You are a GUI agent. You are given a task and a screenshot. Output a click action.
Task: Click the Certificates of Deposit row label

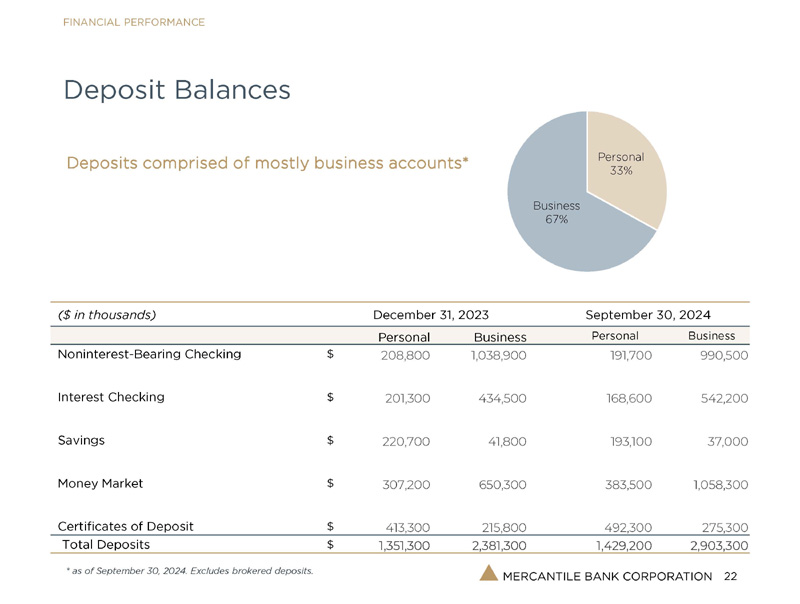125,526
